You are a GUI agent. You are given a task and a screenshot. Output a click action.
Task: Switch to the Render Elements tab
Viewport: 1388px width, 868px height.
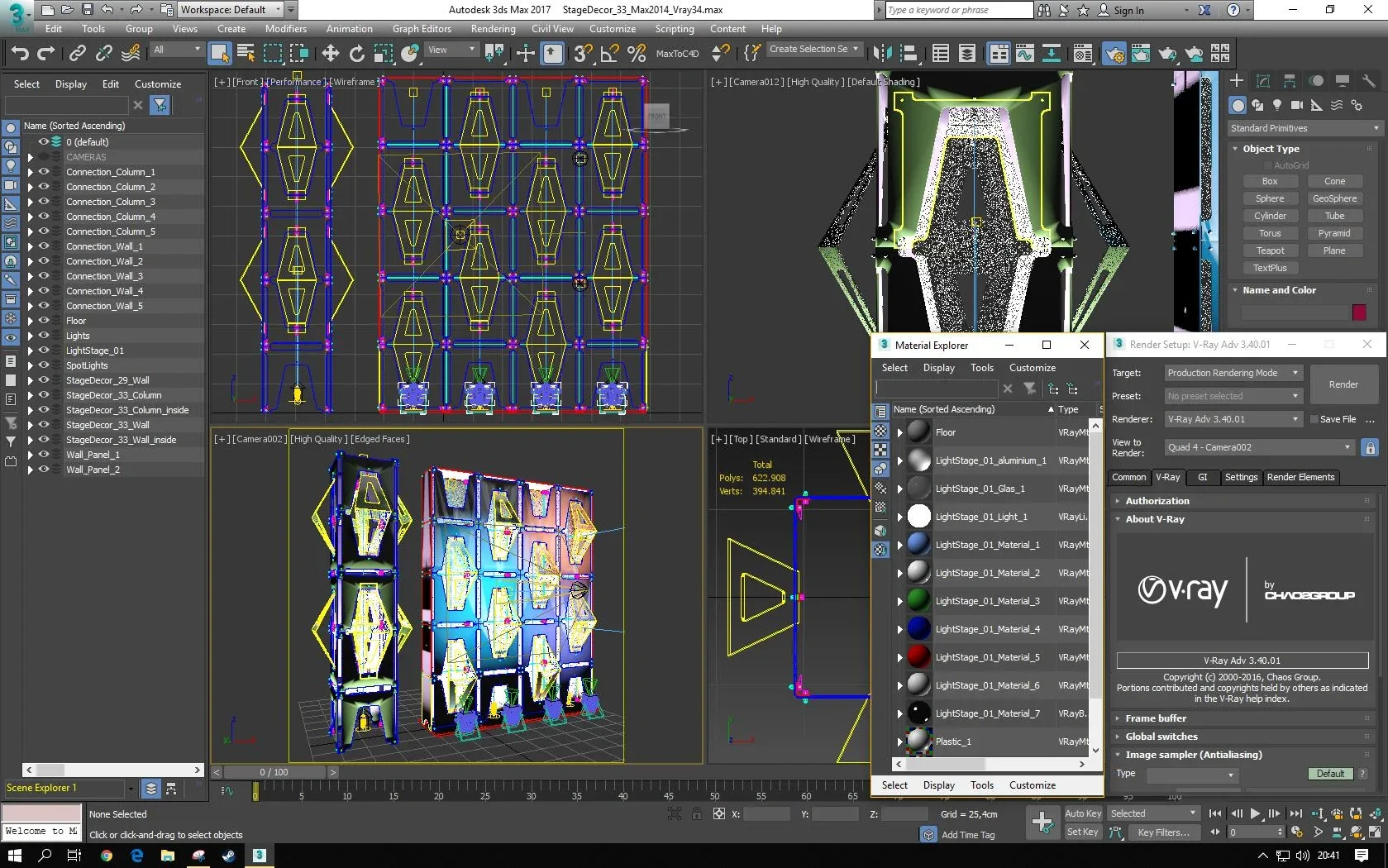pyautogui.click(x=1300, y=477)
